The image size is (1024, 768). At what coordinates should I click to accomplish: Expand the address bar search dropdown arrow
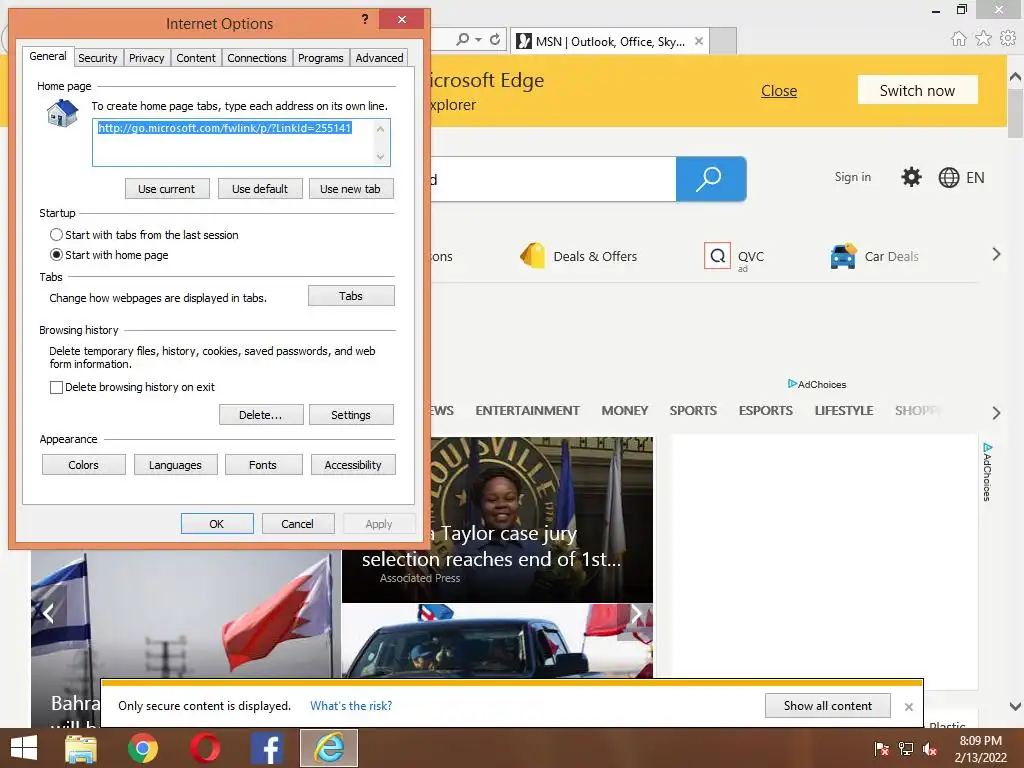point(479,40)
